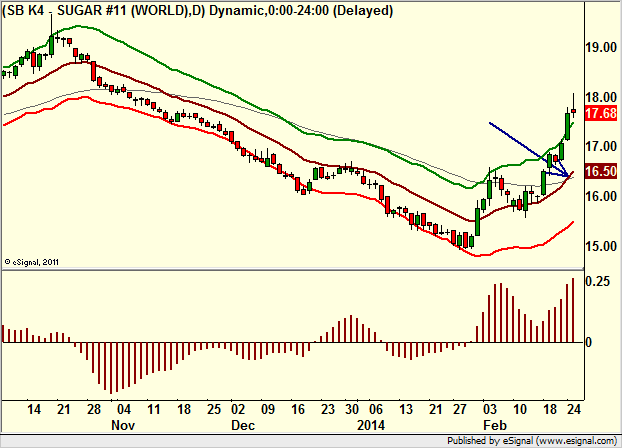Select the last candlestick near 17.68
The width and height of the screenshot is (622, 448).
tap(574, 111)
